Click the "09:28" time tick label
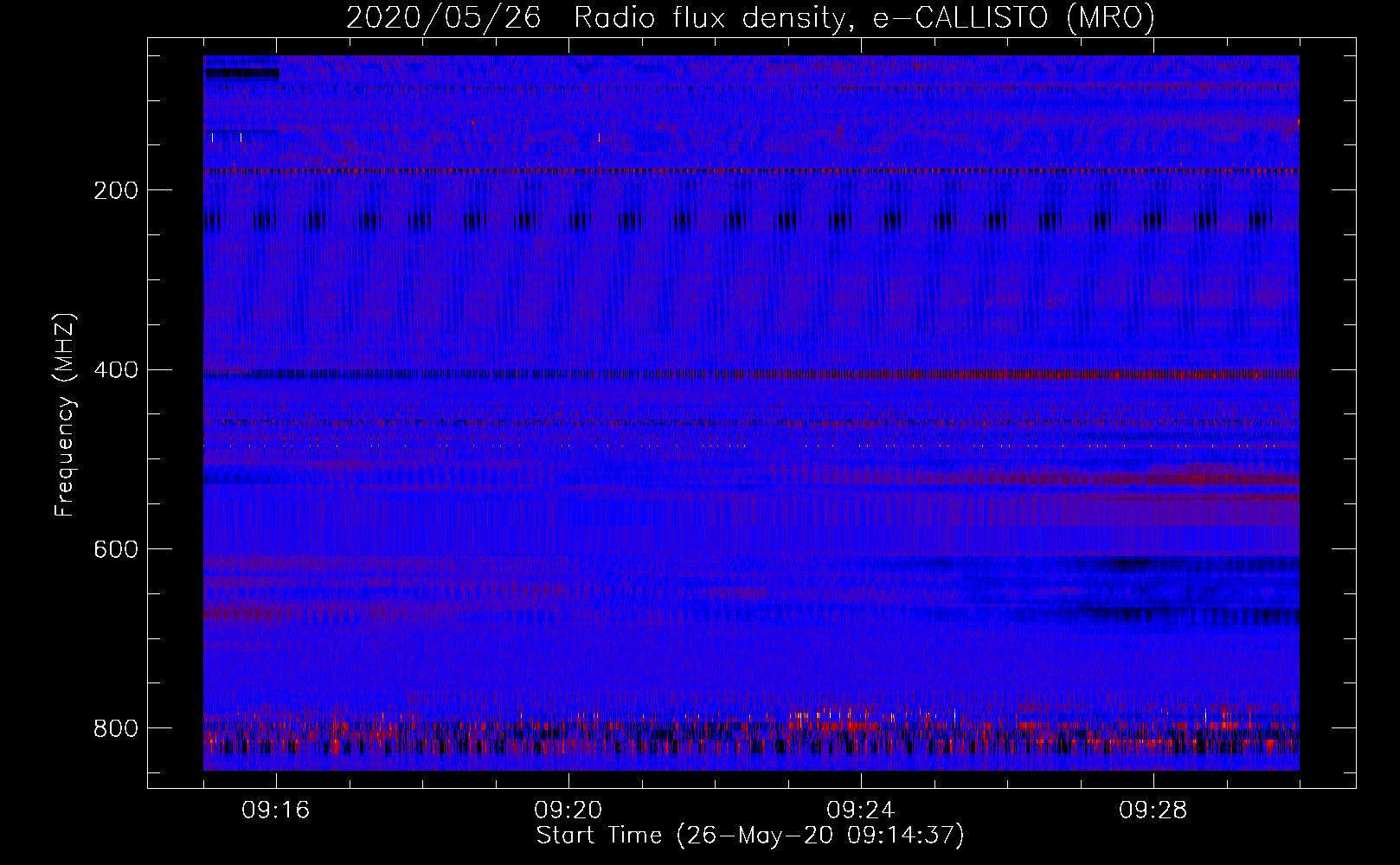 [x=1153, y=811]
